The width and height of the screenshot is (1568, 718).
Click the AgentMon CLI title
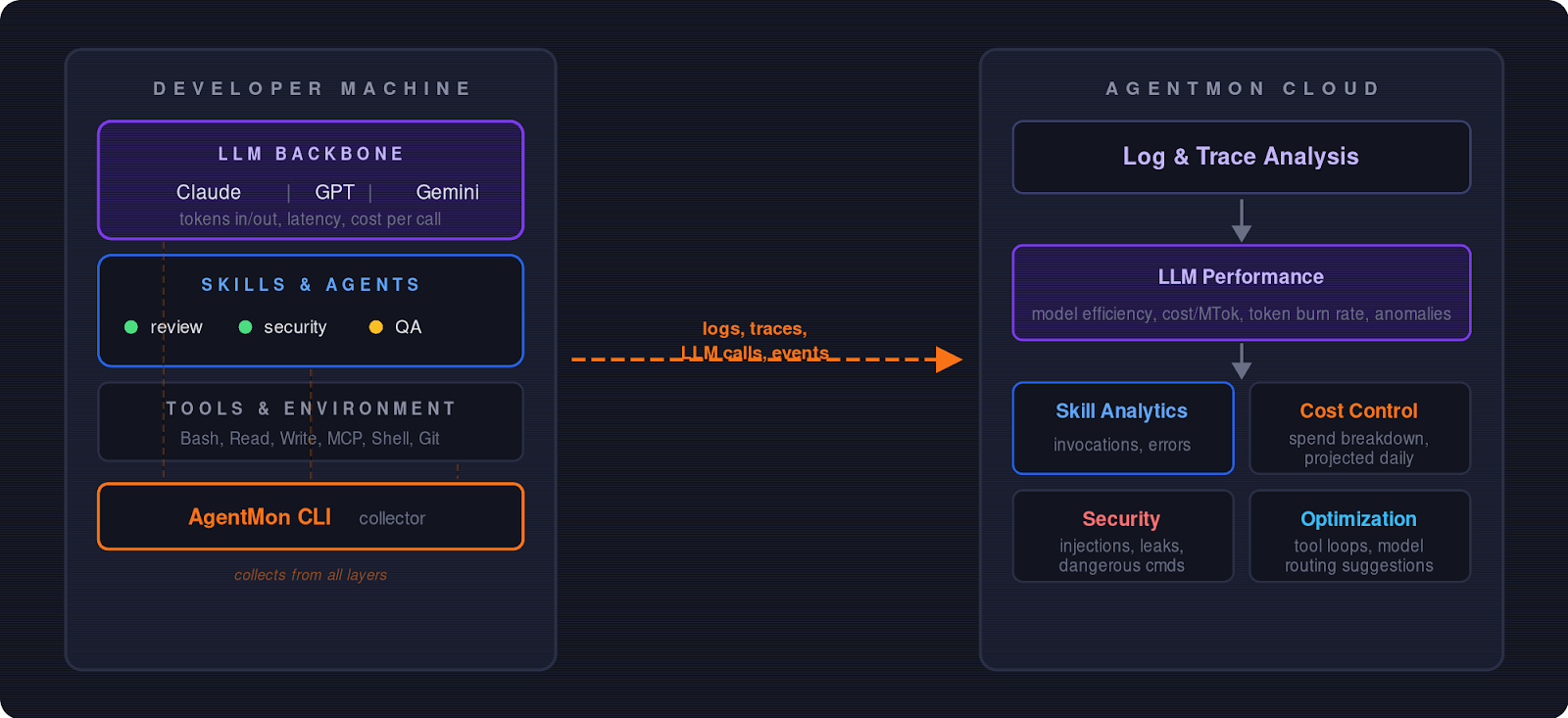point(260,517)
